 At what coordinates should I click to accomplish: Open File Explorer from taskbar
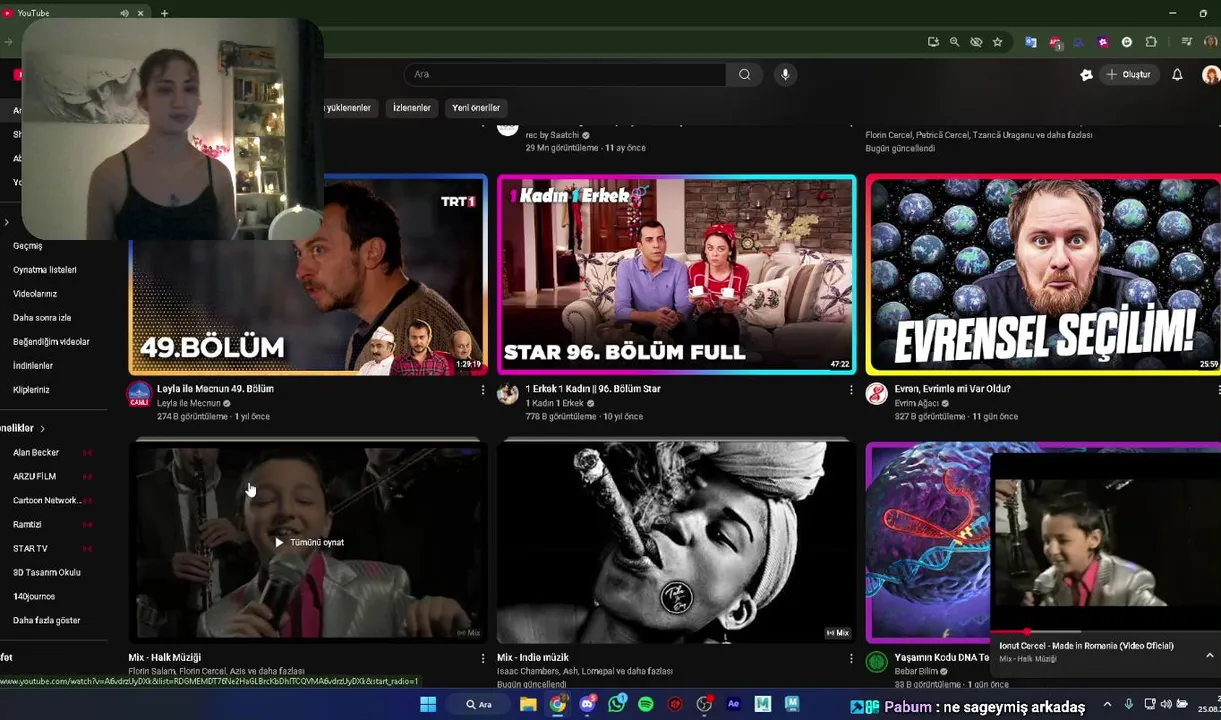point(528,704)
